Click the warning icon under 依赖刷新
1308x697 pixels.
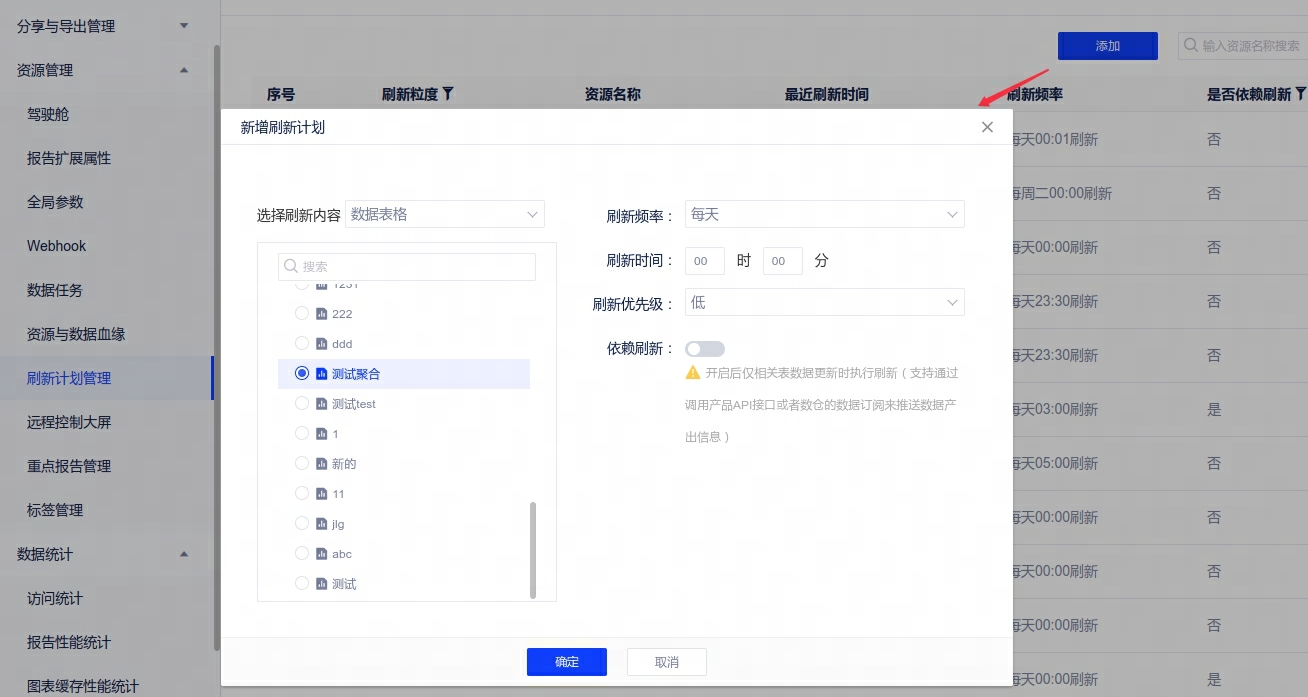click(x=692, y=373)
